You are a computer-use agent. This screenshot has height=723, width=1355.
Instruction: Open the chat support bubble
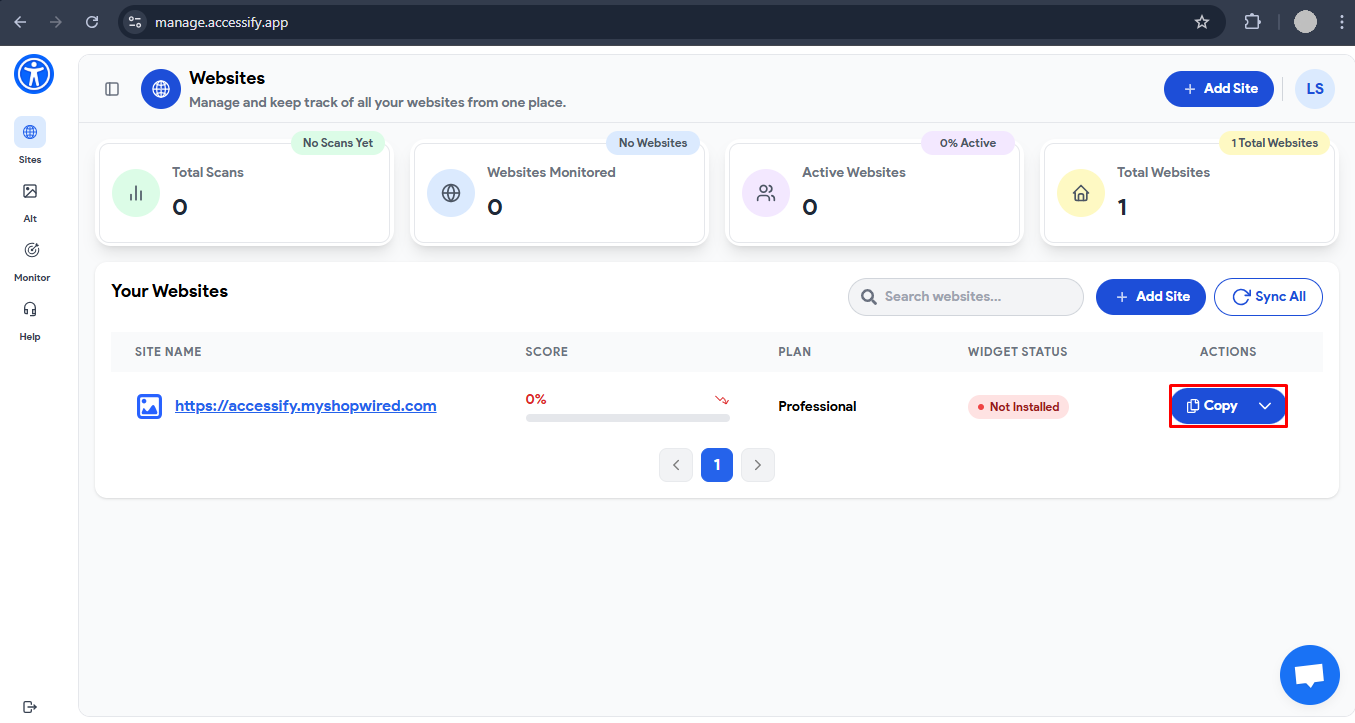1309,675
